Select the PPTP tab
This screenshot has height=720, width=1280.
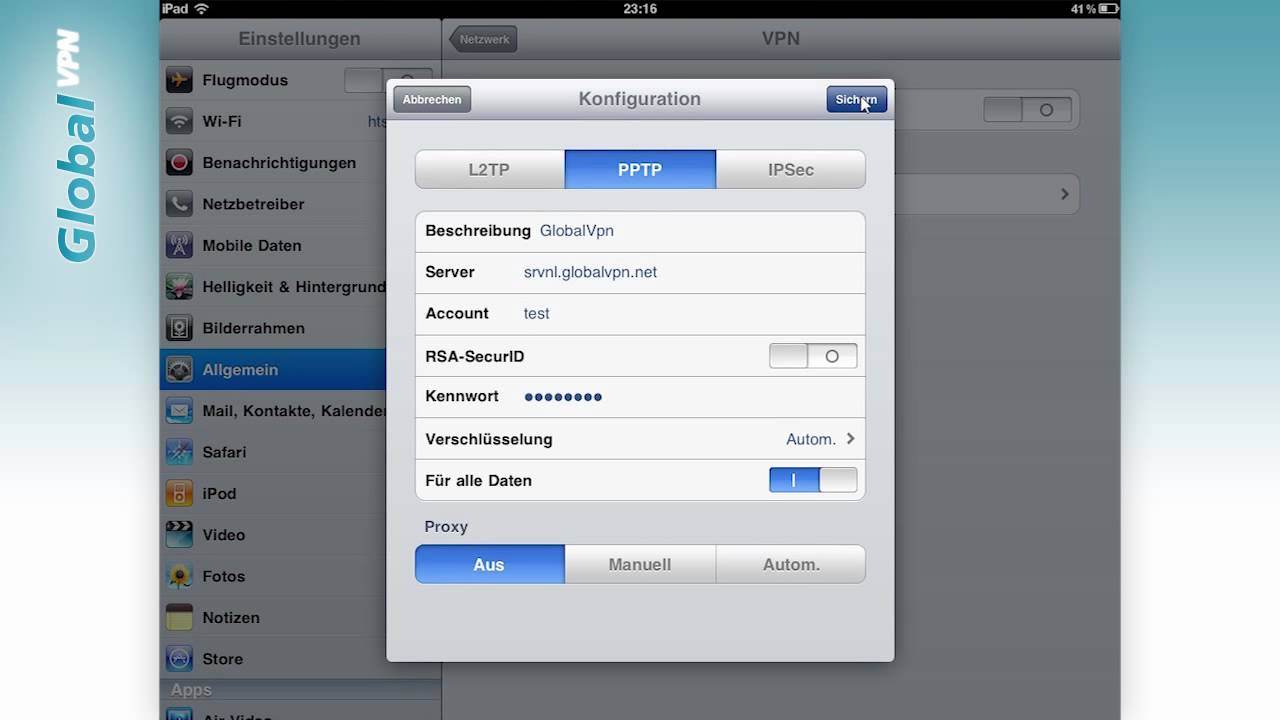640,170
